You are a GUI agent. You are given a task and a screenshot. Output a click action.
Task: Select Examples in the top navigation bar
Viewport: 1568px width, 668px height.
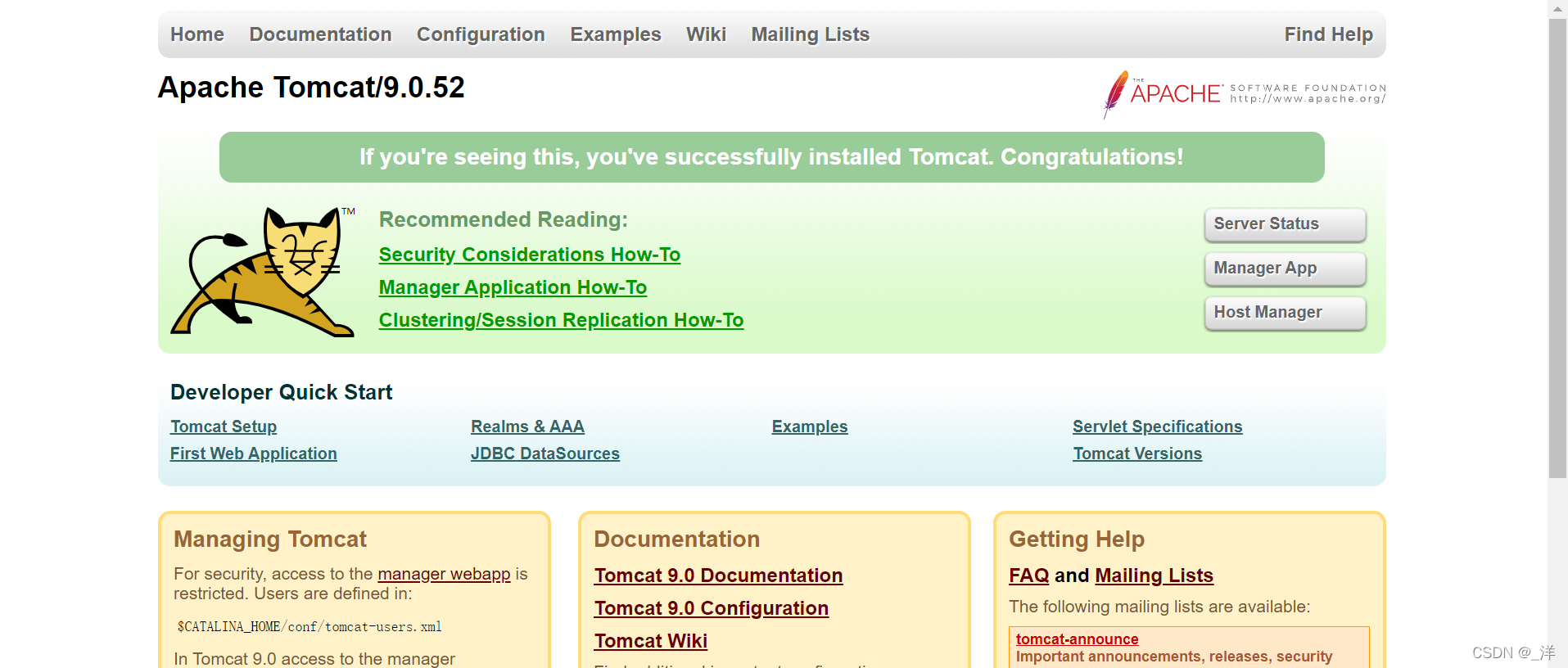(616, 34)
